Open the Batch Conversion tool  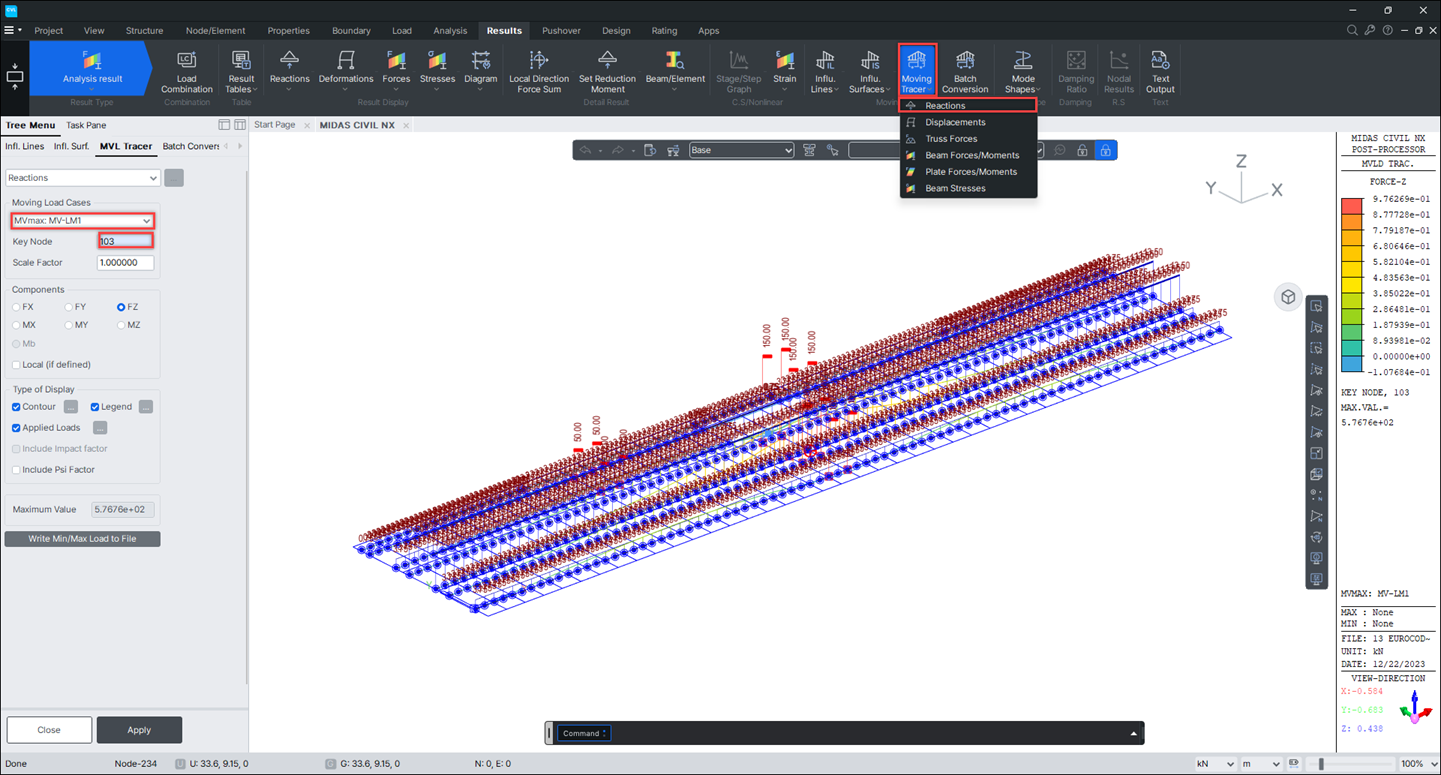(965, 72)
